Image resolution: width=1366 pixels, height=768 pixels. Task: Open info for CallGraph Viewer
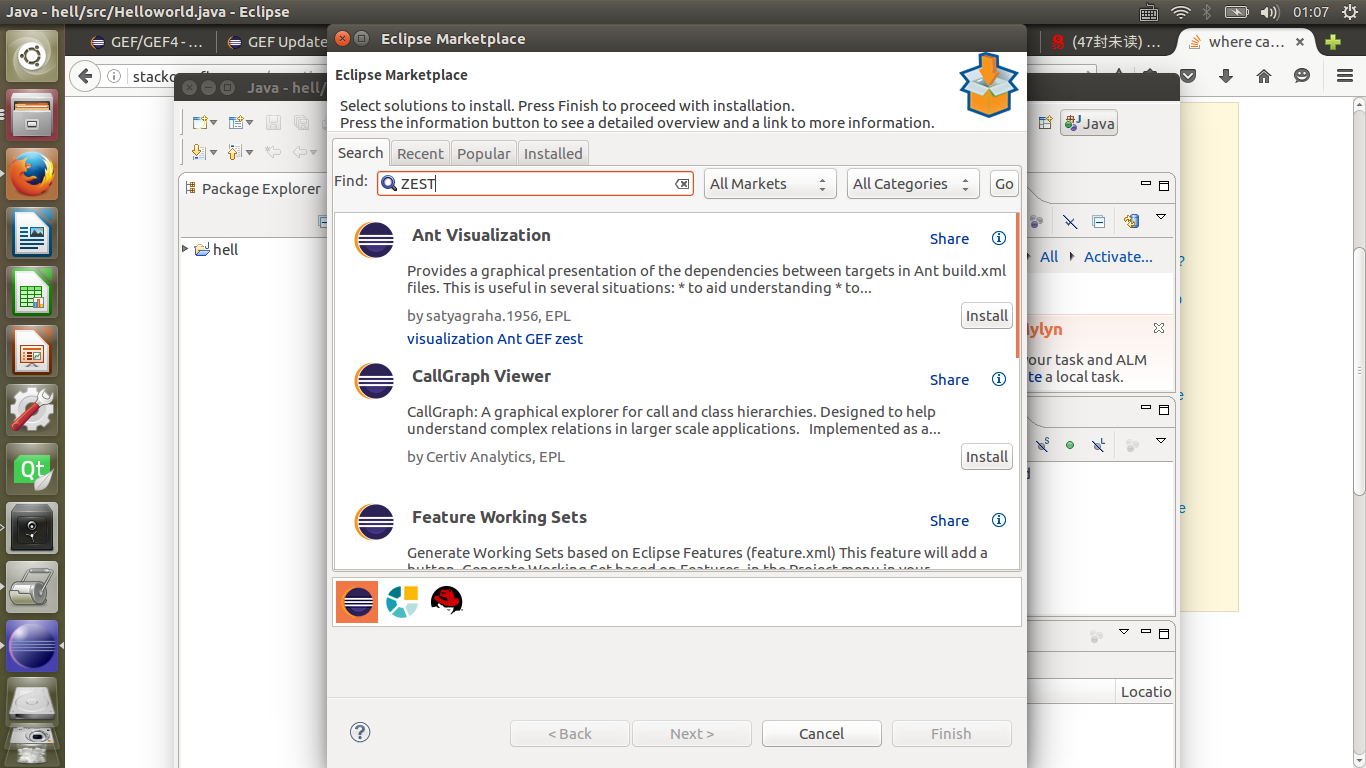point(998,379)
